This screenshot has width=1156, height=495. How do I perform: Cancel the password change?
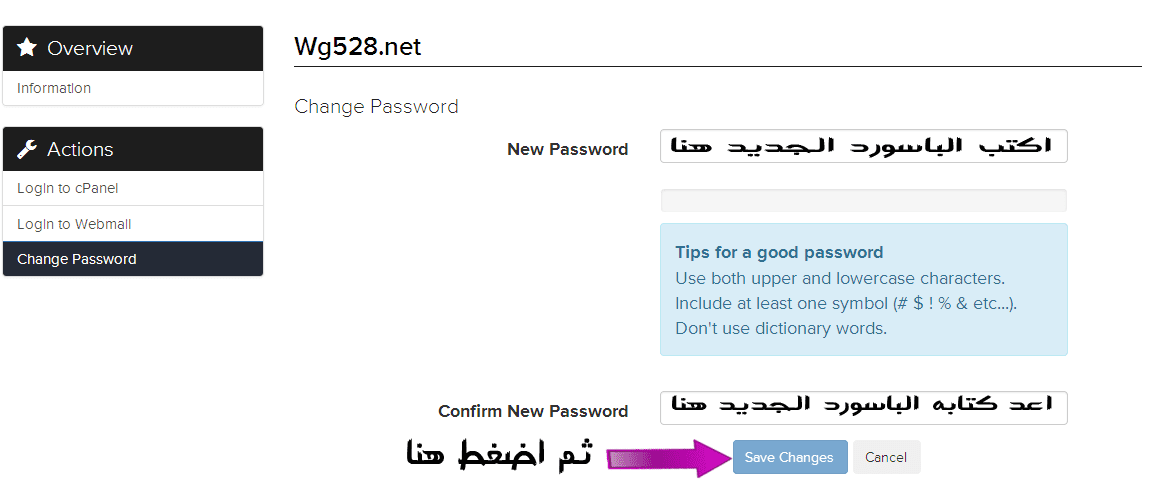pyautogui.click(x=886, y=457)
